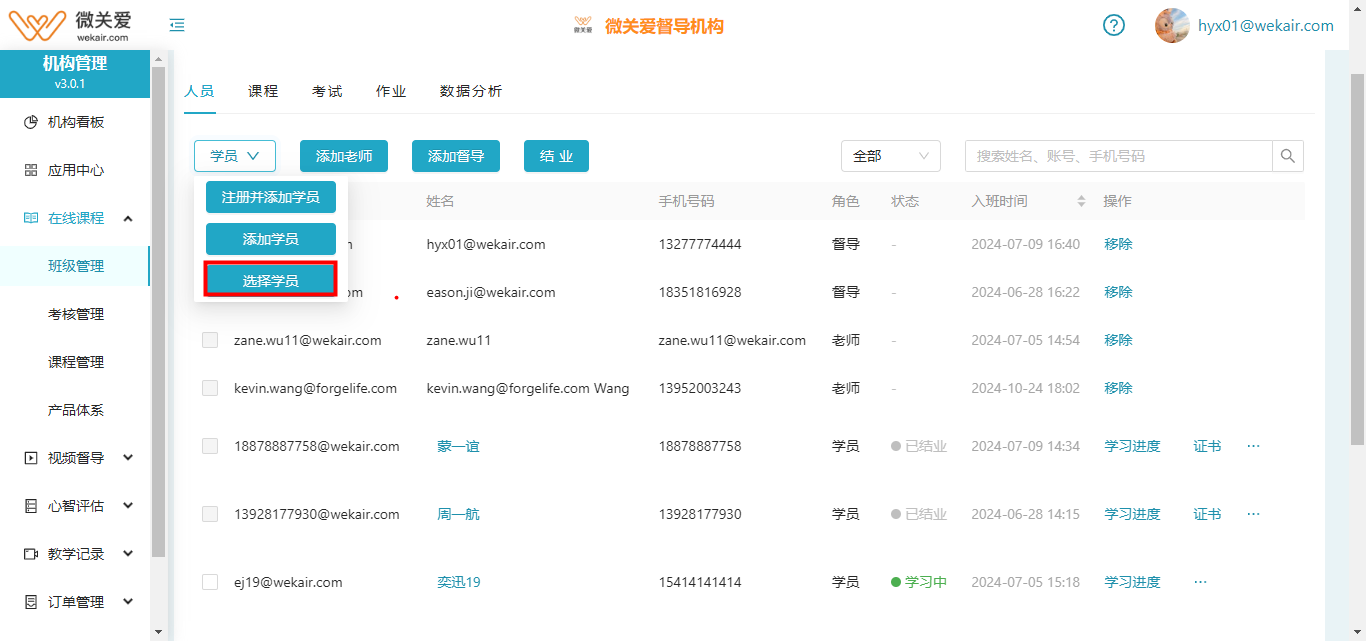Open student profile 奕迅19
This screenshot has height=641, width=1366.
coord(459,582)
